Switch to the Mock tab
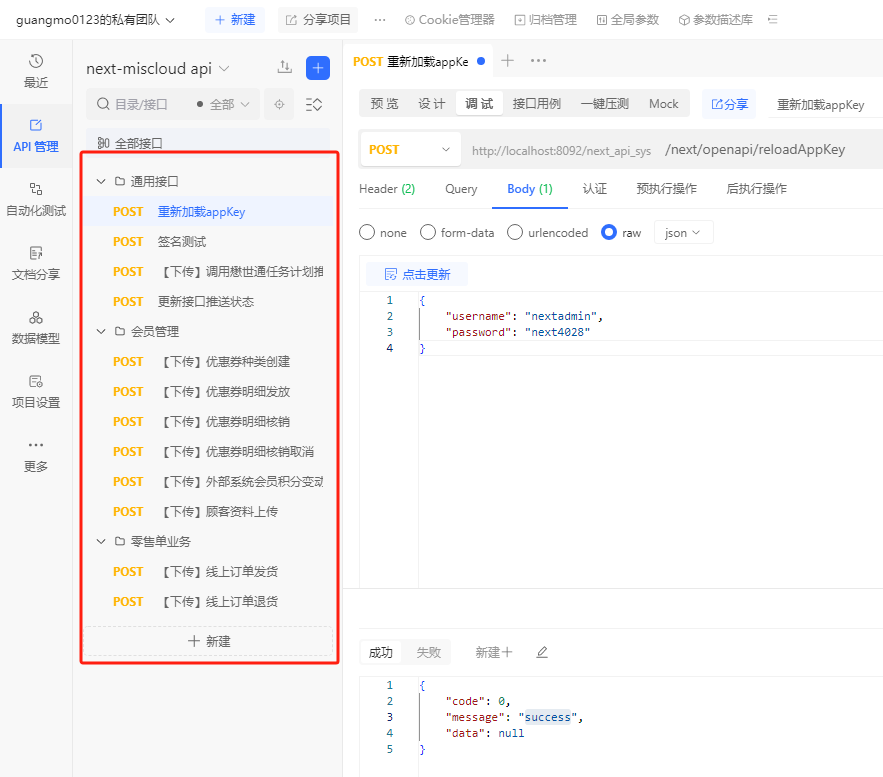The height and width of the screenshot is (777, 883). pos(663,104)
